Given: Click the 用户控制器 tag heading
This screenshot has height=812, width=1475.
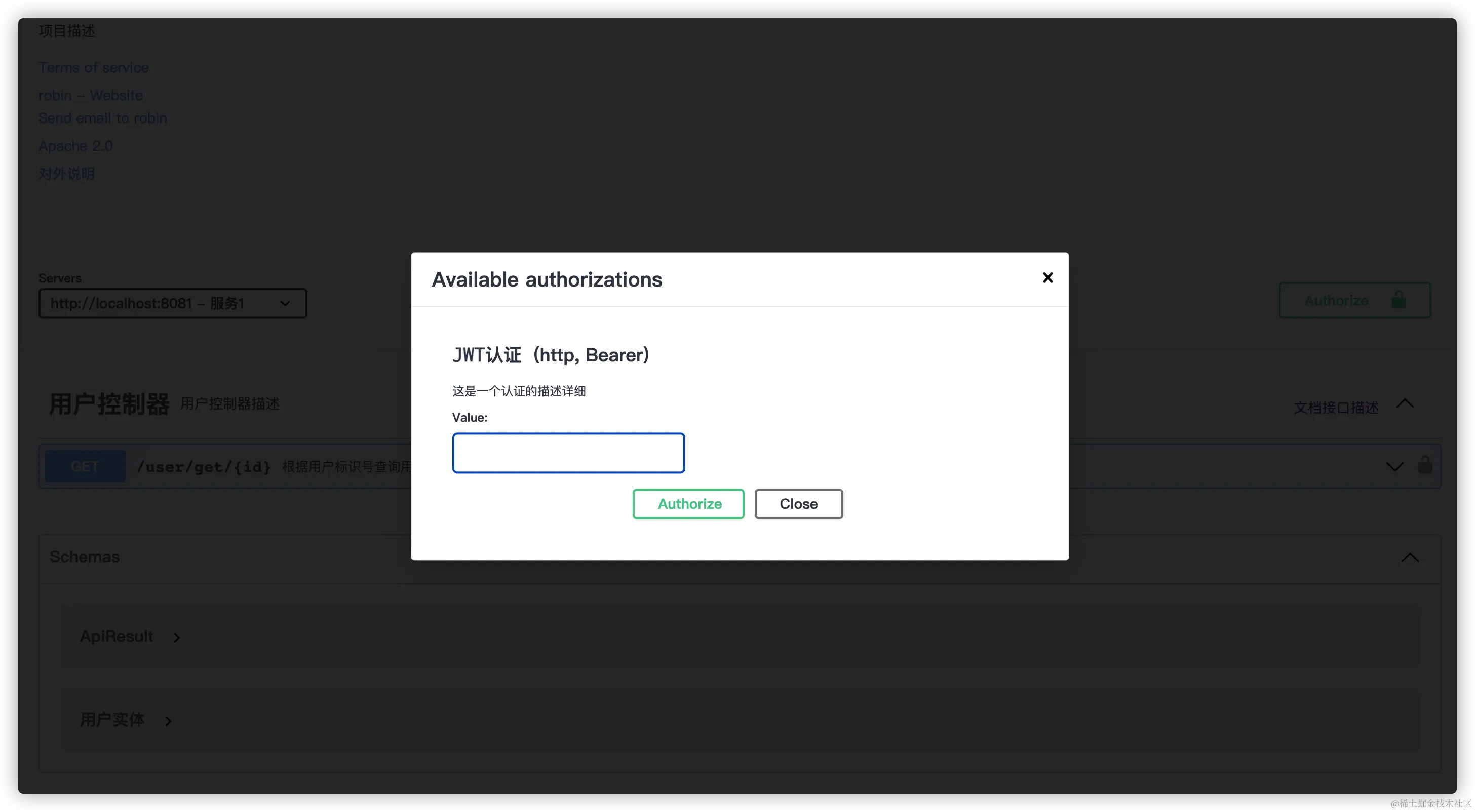Looking at the screenshot, I should [109, 404].
